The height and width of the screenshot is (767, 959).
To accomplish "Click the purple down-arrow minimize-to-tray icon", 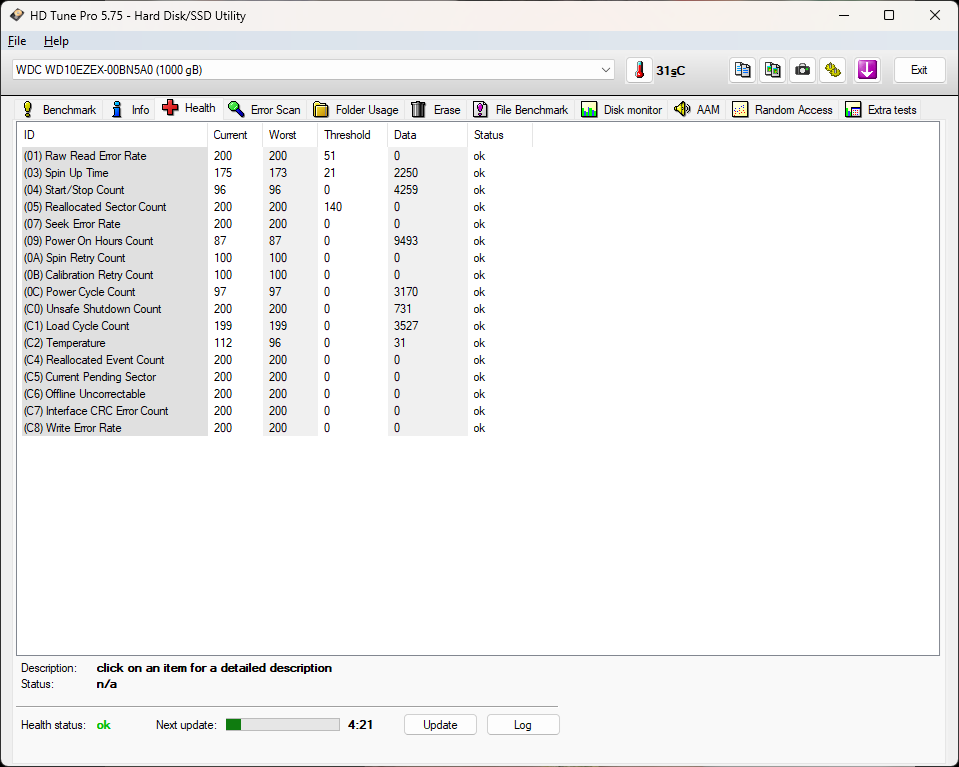I will pyautogui.click(x=867, y=70).
